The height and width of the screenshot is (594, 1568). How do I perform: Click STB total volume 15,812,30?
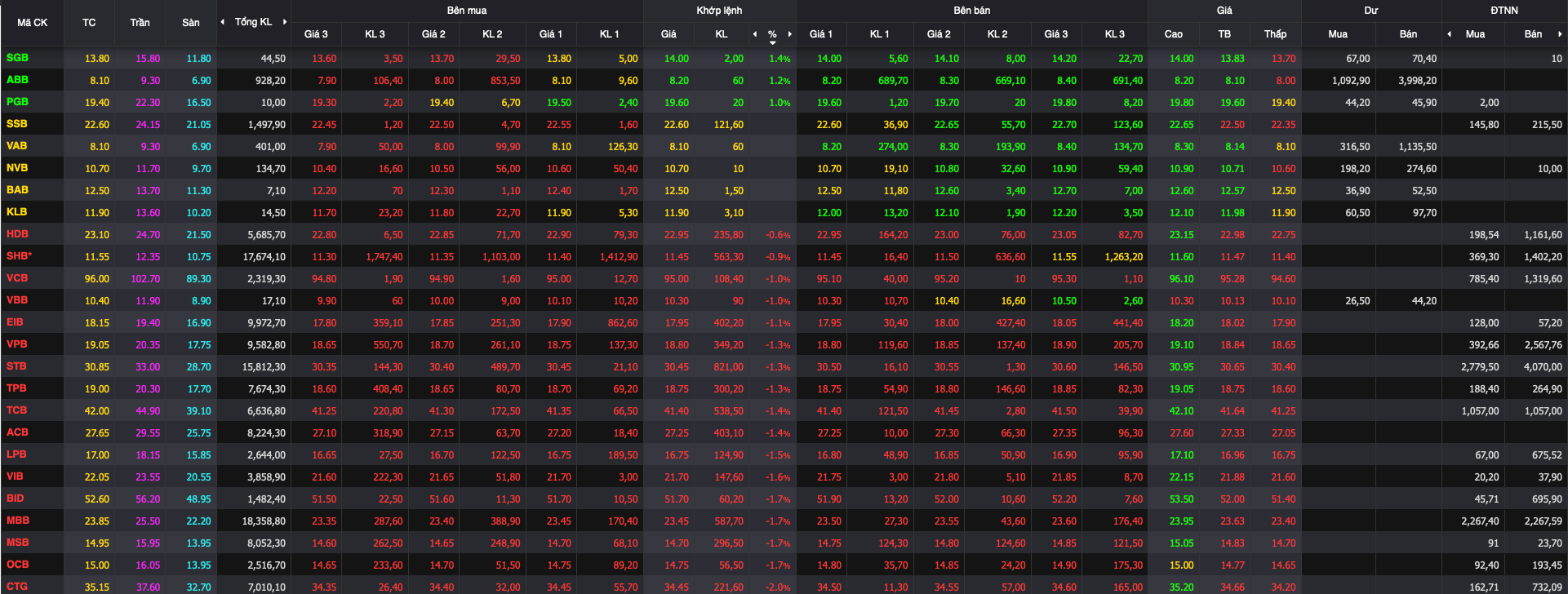tap(264, 367)
